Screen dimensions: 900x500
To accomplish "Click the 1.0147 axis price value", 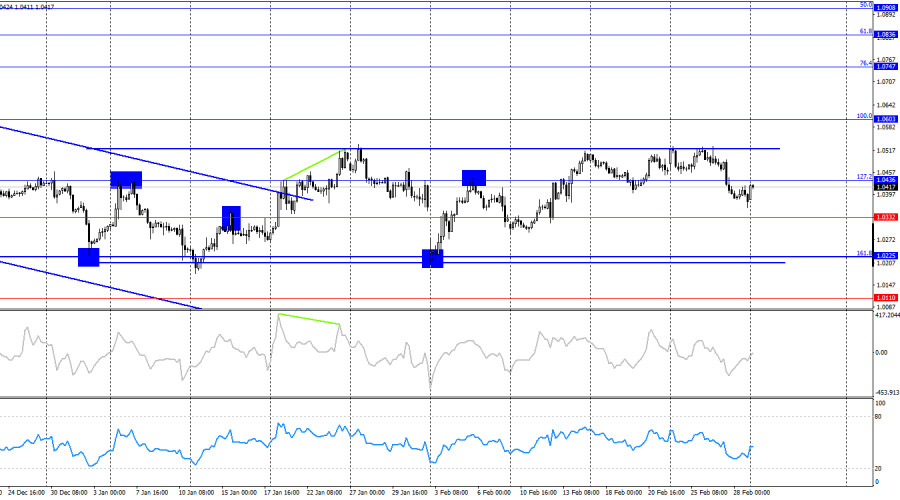I will 886,285.
